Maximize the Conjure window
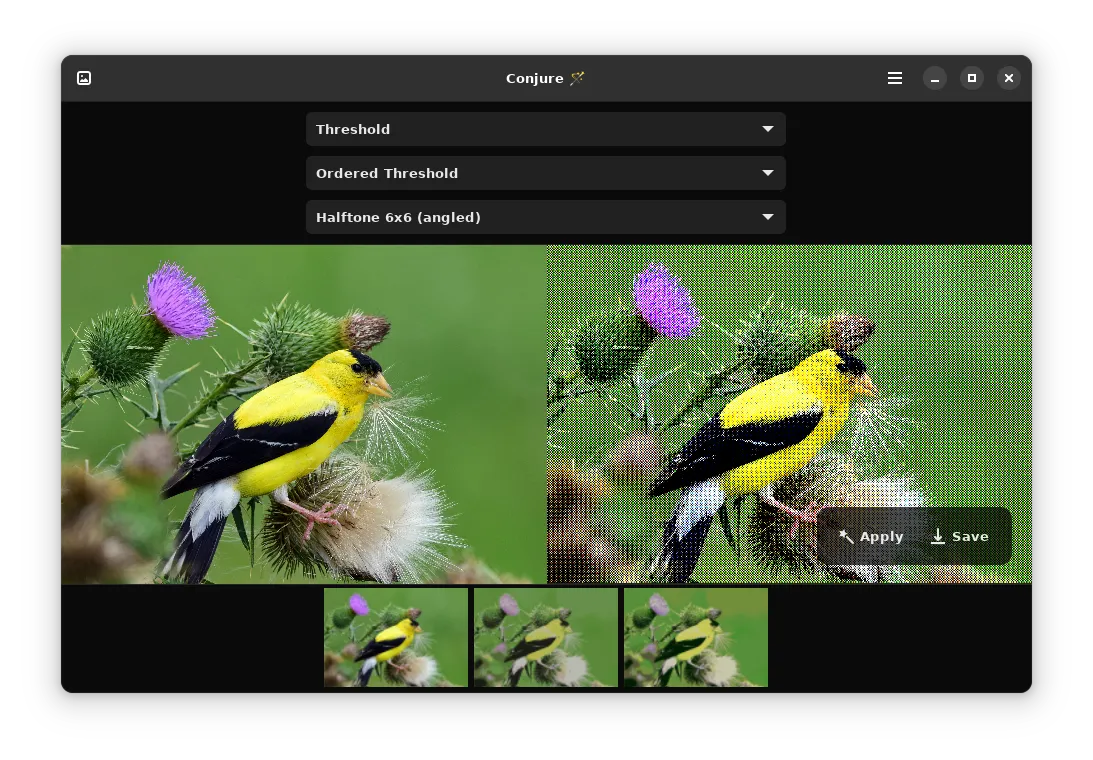Screen dimensions: 1093x760 [972, 78]
